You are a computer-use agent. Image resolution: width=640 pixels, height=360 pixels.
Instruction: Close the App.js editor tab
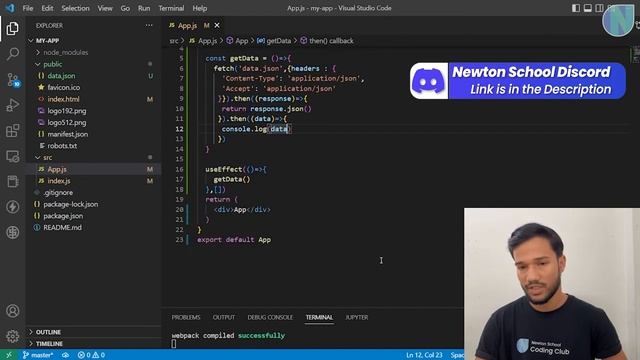217,25
